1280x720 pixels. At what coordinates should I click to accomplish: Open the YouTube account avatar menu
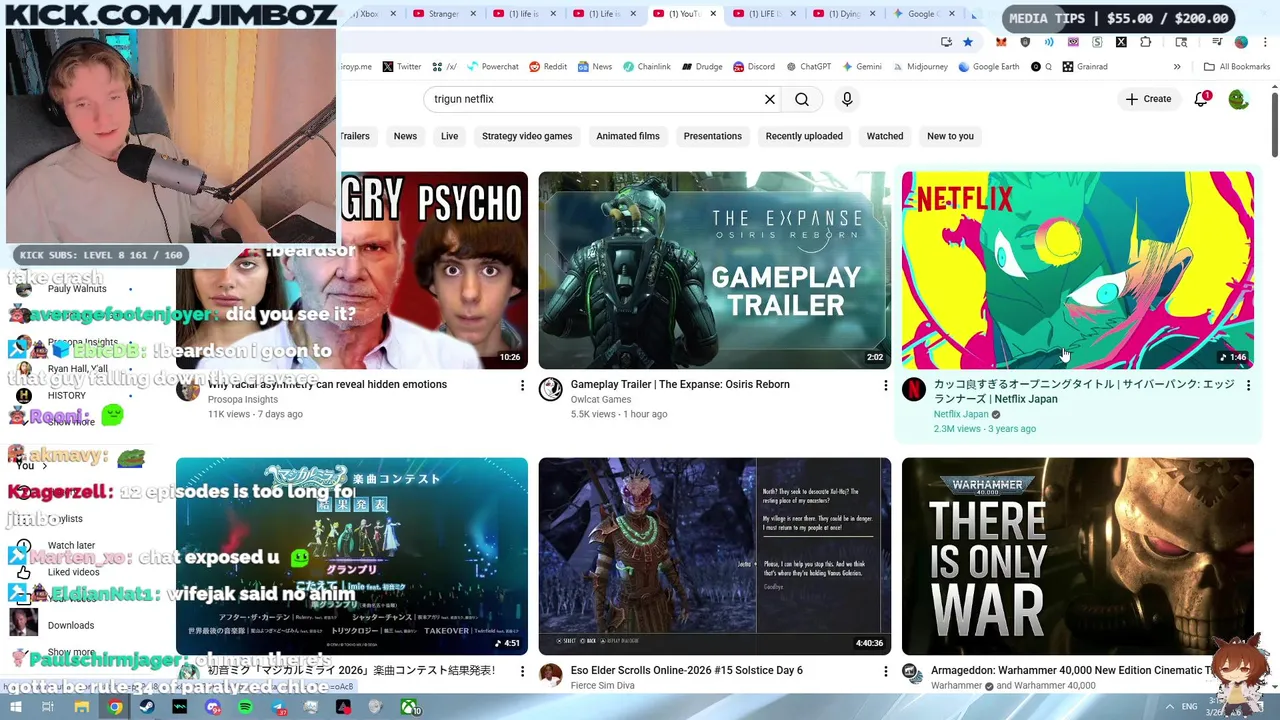[x=1238, y=99]
